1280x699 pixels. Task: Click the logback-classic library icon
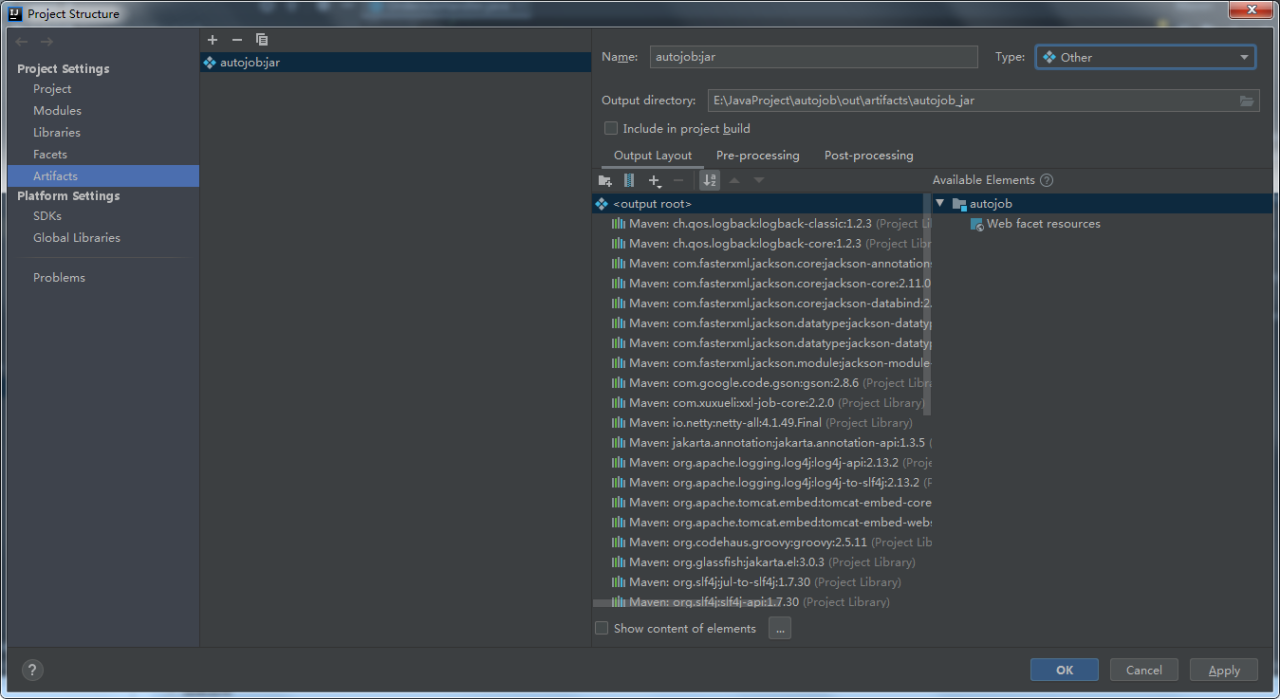pos(619,224)
